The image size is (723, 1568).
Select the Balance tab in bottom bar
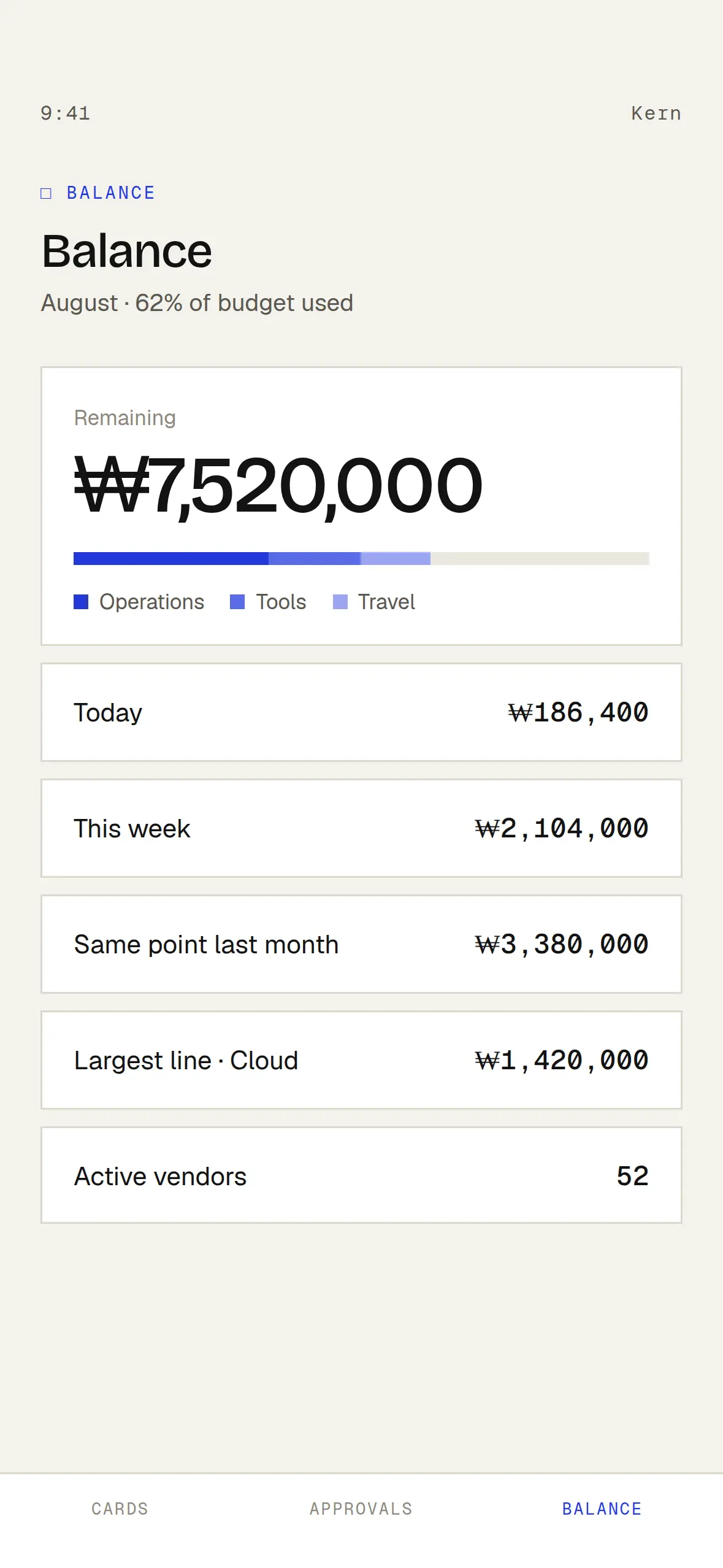click(x=602, y=1508)
